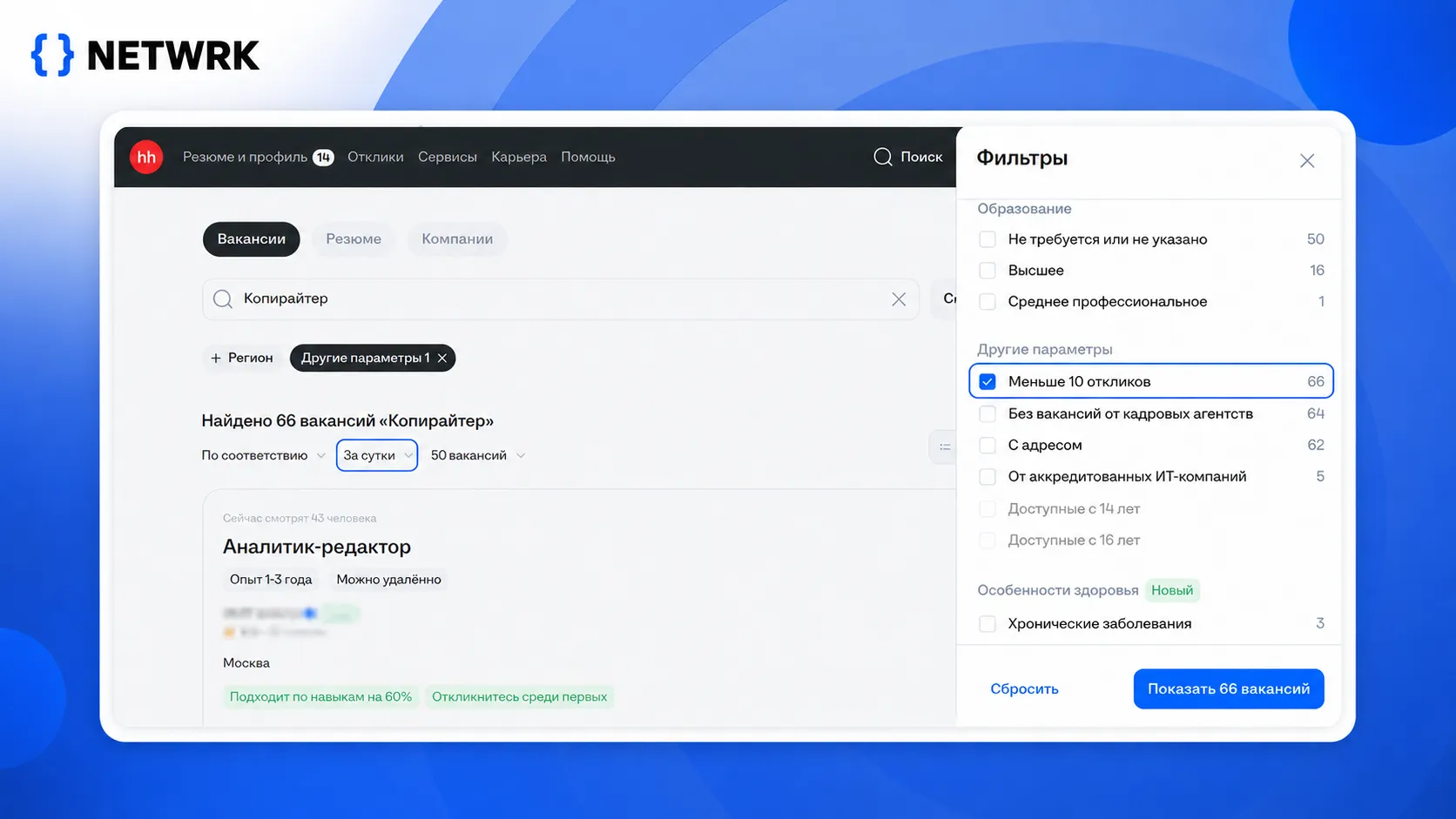
Task: Check the Высшее education option
Action: pos(988,271)
